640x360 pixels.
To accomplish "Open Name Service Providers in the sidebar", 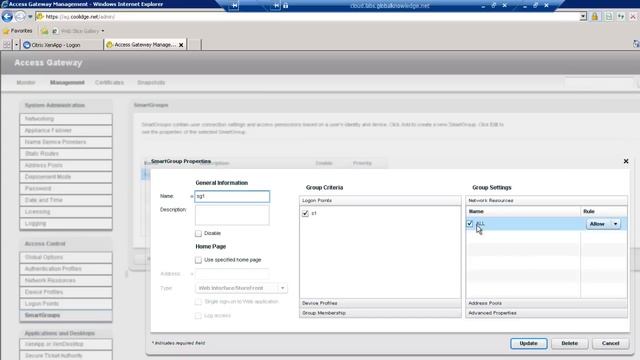I will (x=66, y=142).
